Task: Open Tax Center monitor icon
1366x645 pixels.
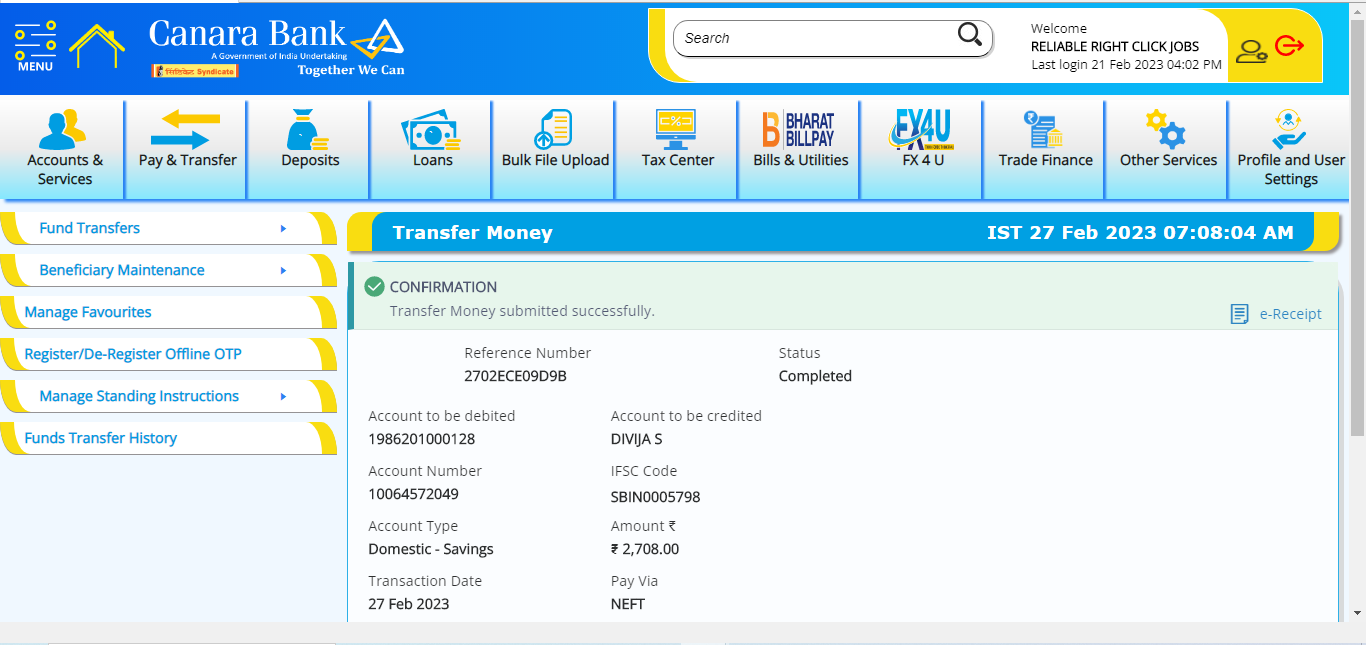Action: click(x=677, y=129)
